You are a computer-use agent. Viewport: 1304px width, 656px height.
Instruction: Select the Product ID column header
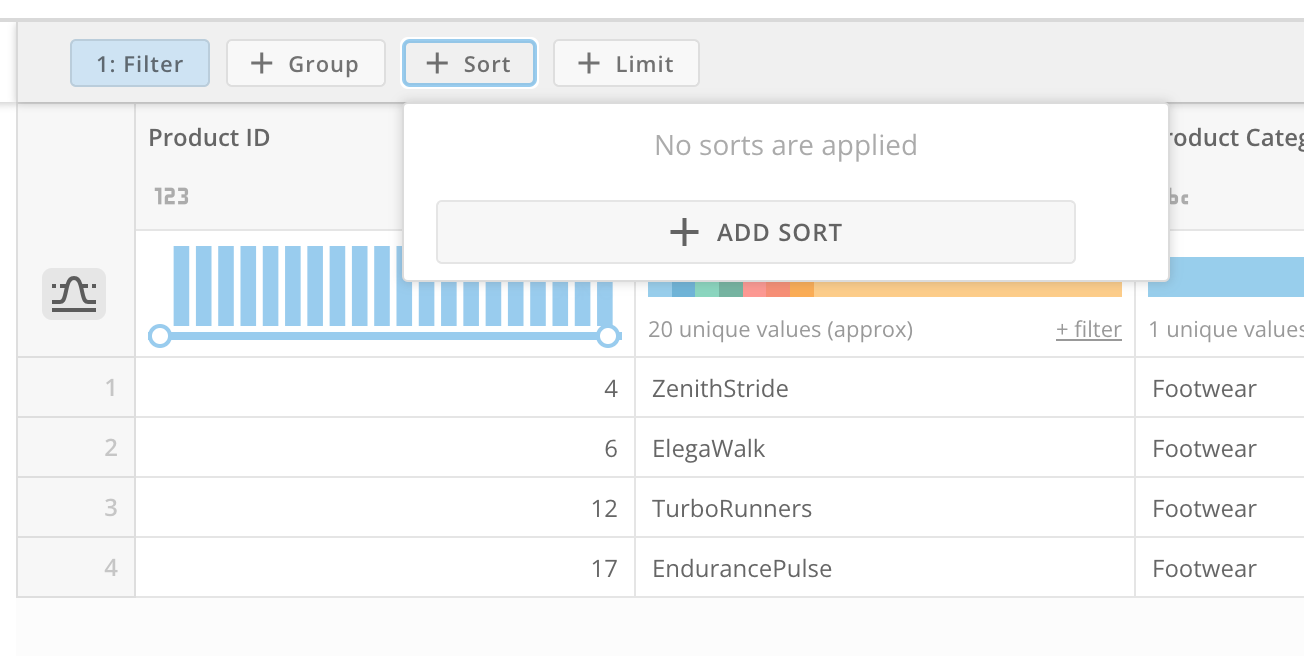pos(209,137)
